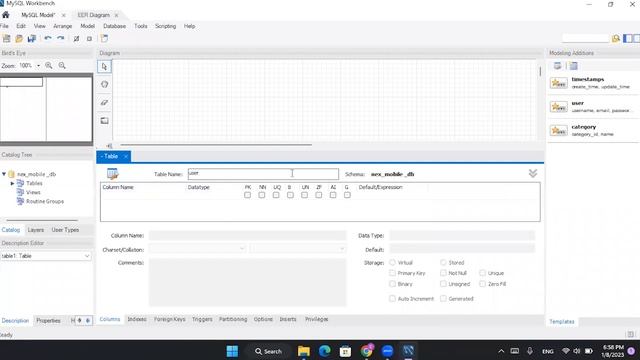Image resolution: width=640 pixels, height=360 pixels.
Task: Click first Modeling Additions toolbar icon
Action: click(558, 66)
